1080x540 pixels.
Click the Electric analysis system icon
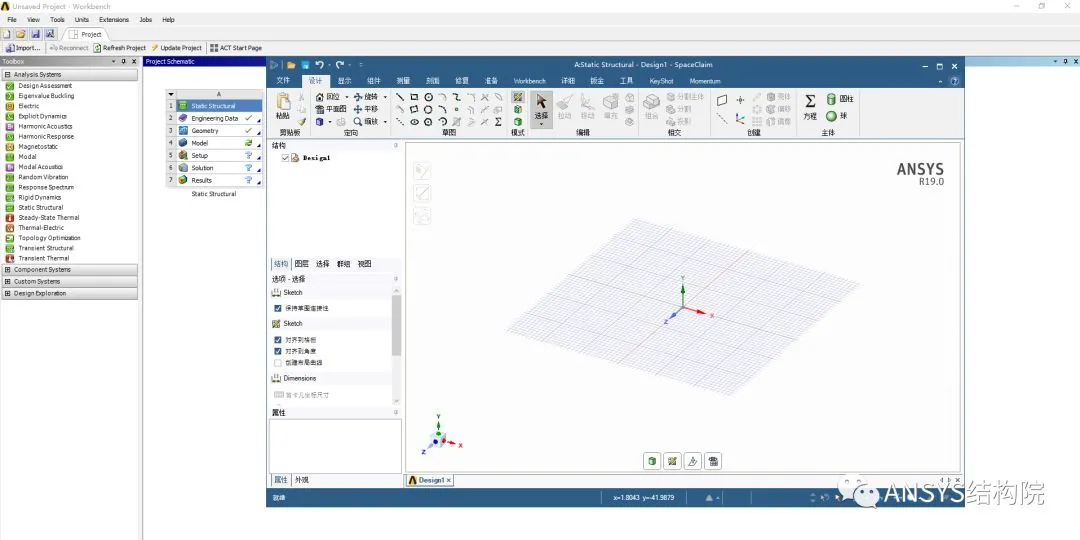click(x=10, y=106)
